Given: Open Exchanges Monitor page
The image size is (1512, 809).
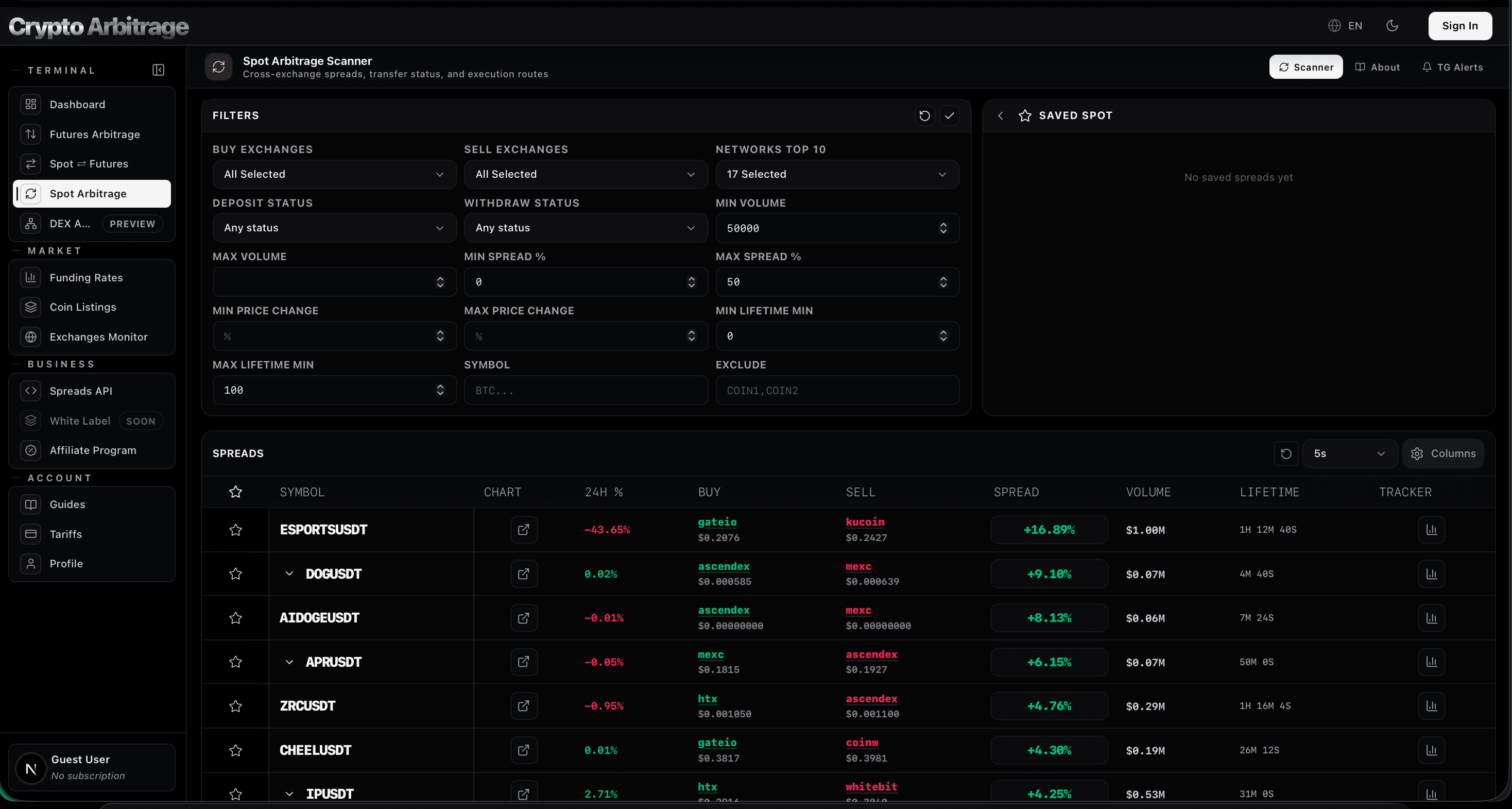Looking at the screenshot, I should (x=92, y=337).
